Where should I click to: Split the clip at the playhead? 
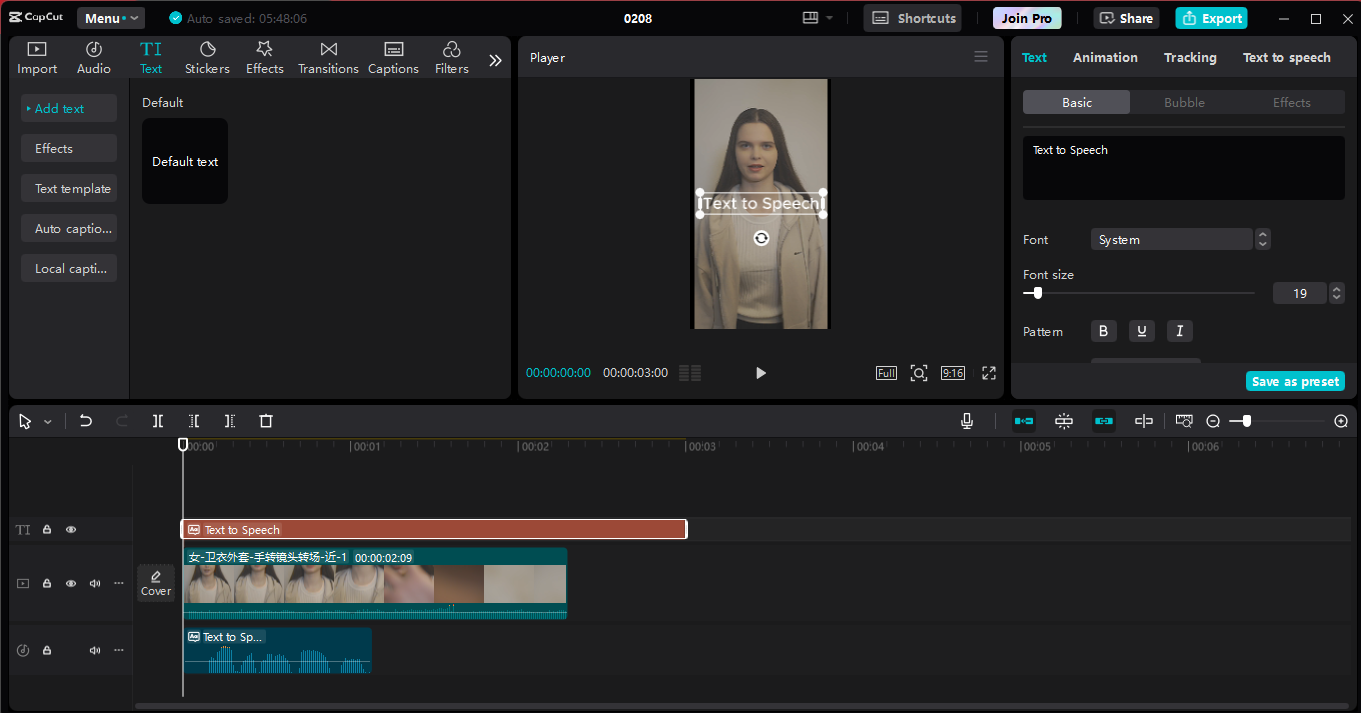[157, 420]
